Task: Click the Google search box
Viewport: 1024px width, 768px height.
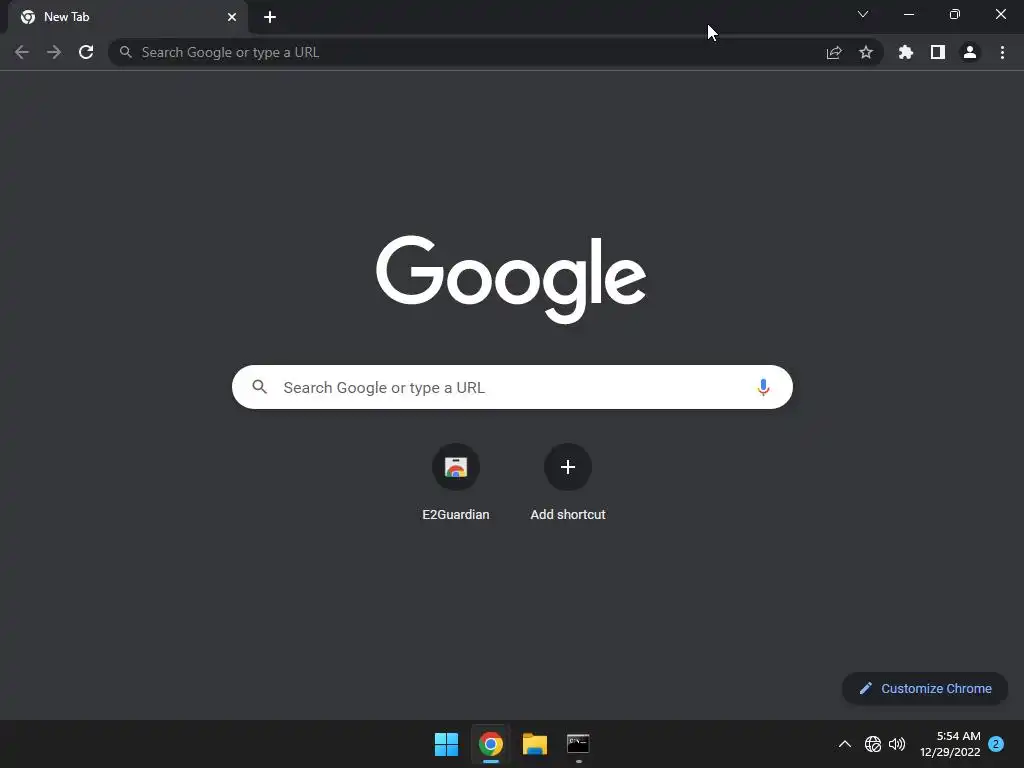Action: 512,387
